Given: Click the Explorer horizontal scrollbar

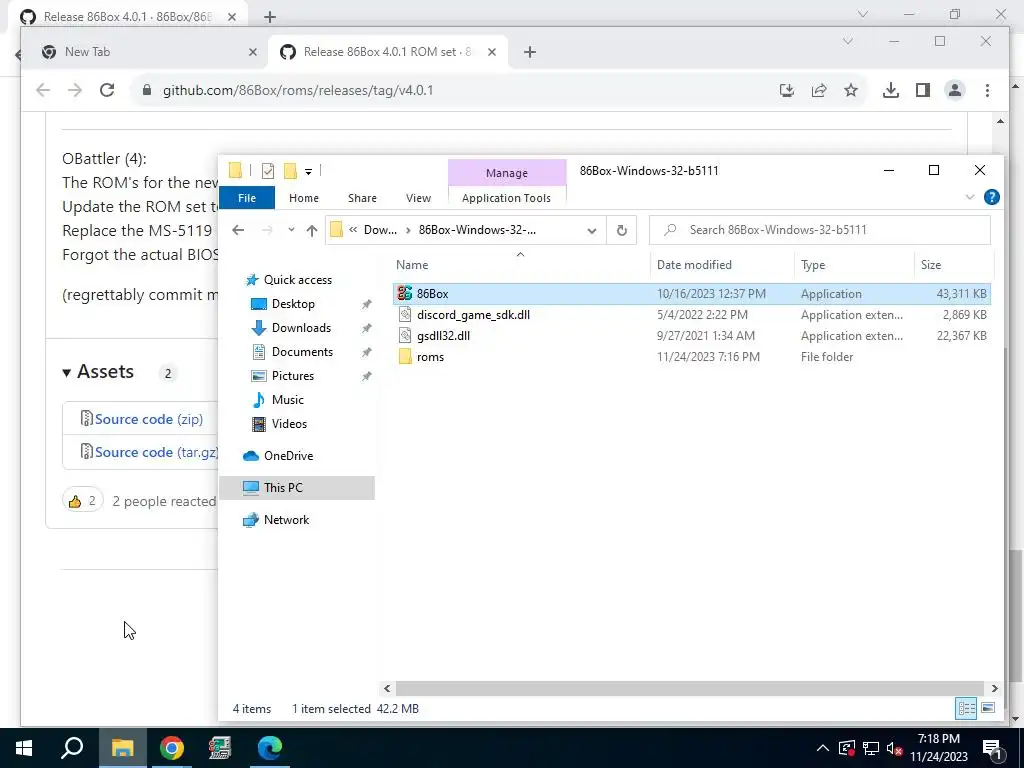Looking at the screenshot, I should pyautogui.click(x=690, y=688).
